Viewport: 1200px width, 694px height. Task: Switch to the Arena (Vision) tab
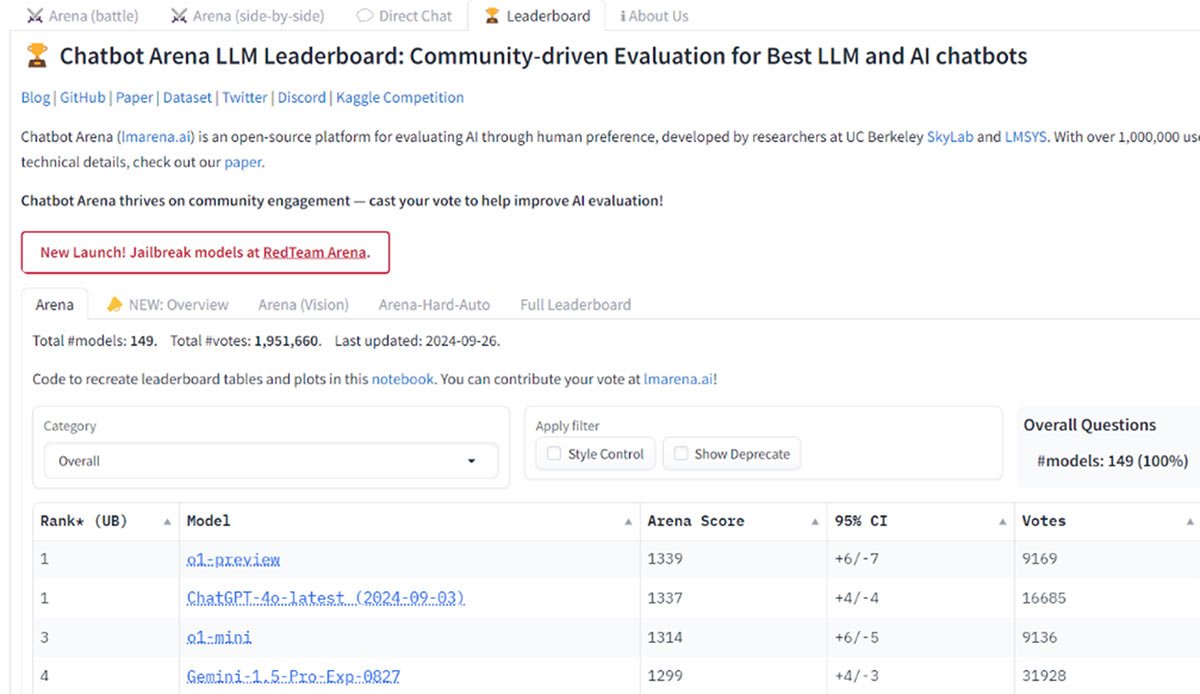(303, 305)
